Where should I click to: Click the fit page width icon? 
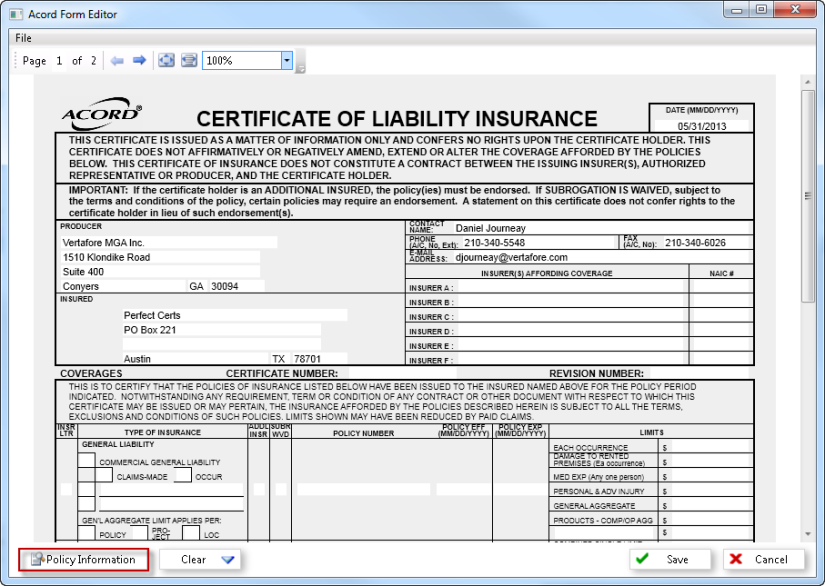click(189, 61)
